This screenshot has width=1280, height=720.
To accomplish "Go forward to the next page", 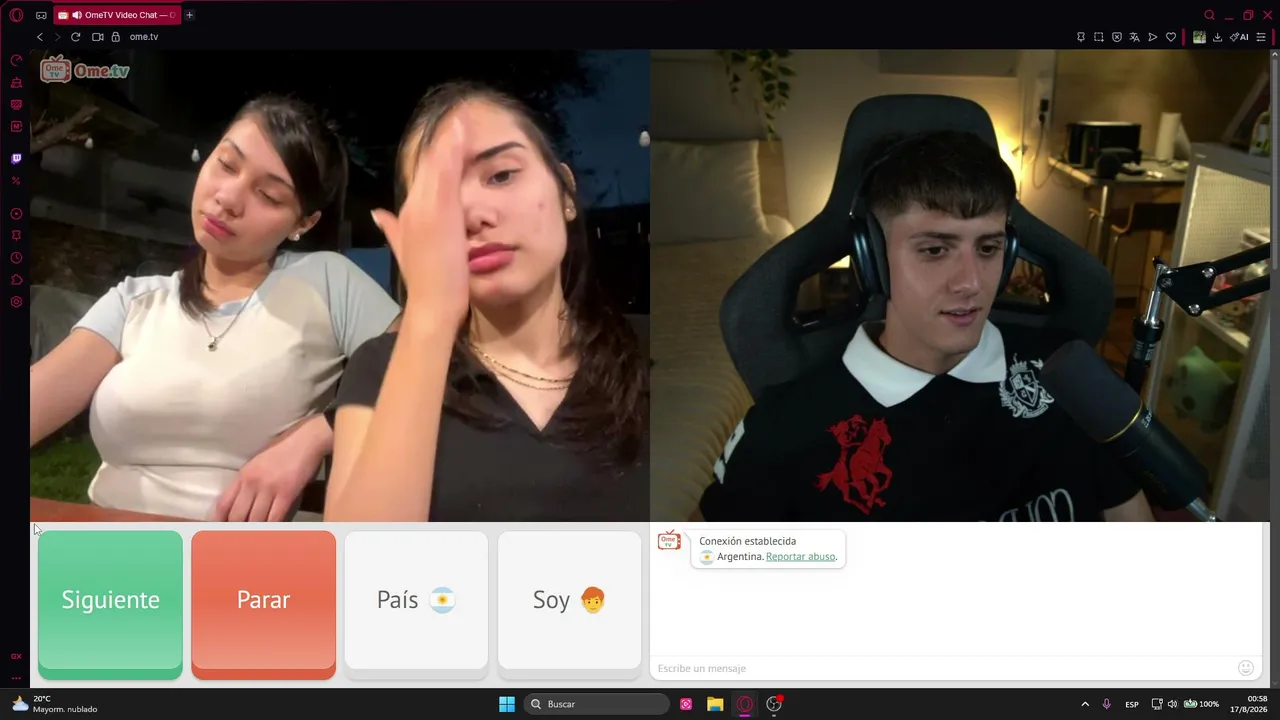I will [x=57, y=37].
